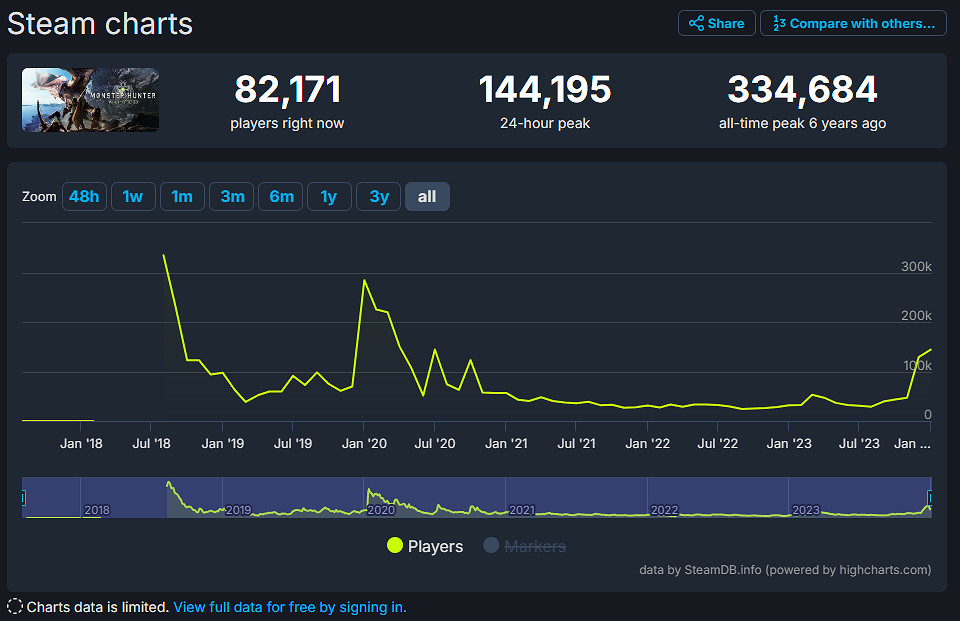Screen dimensions: 960x621
Task: Zoom the chart to 6m
Action: pyautogui.click(x=281, y=196)
